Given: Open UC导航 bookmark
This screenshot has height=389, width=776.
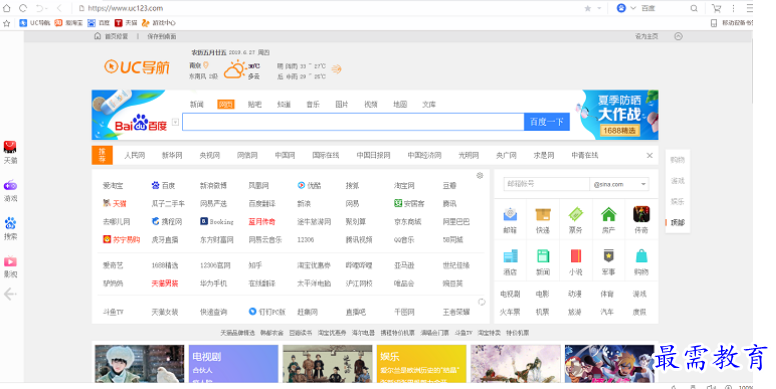Looking at the screenshot, I should pos(35,23).
